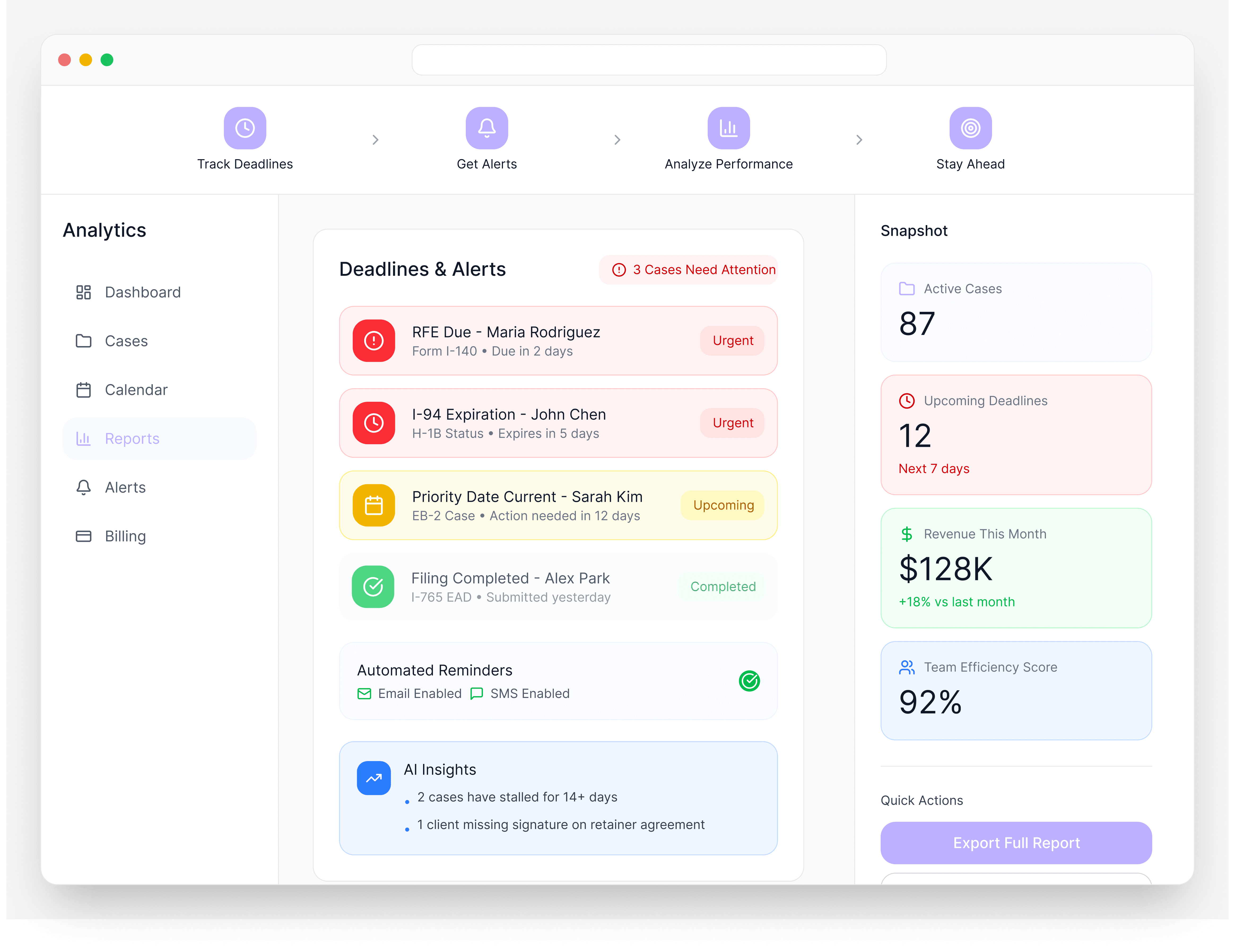Click the red alert icon on RFE Due
This screenshot has width=1235, height=952.
[374, 340]
